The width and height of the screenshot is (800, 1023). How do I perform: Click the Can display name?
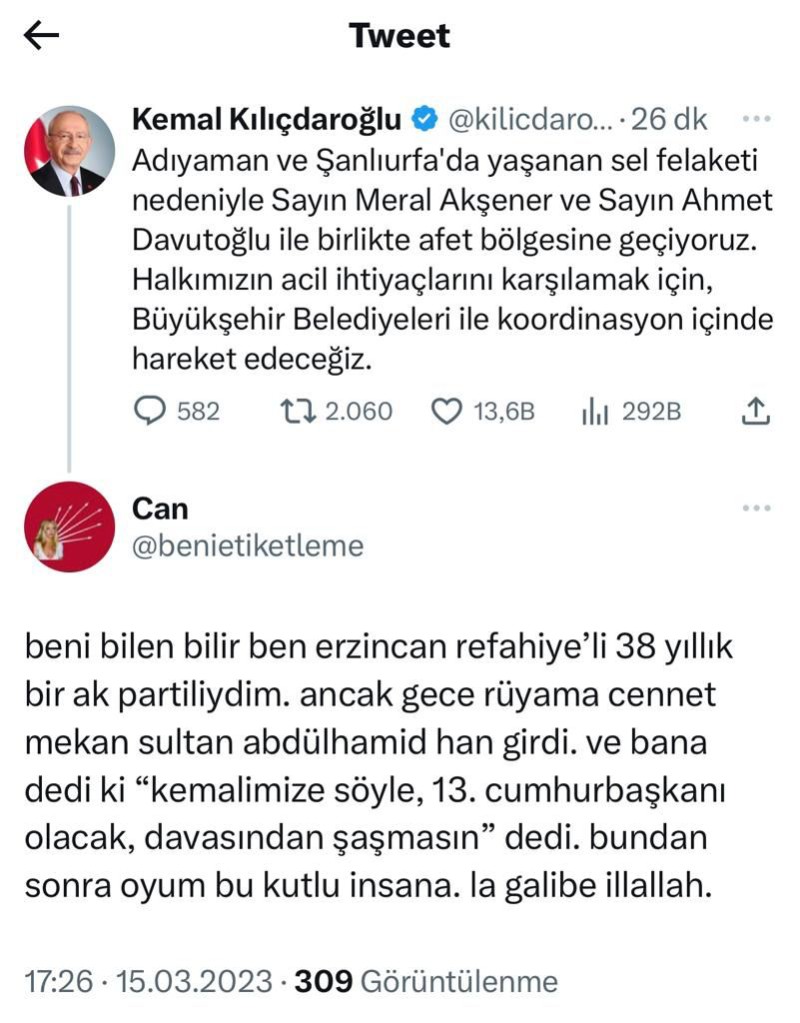[160, 509]
